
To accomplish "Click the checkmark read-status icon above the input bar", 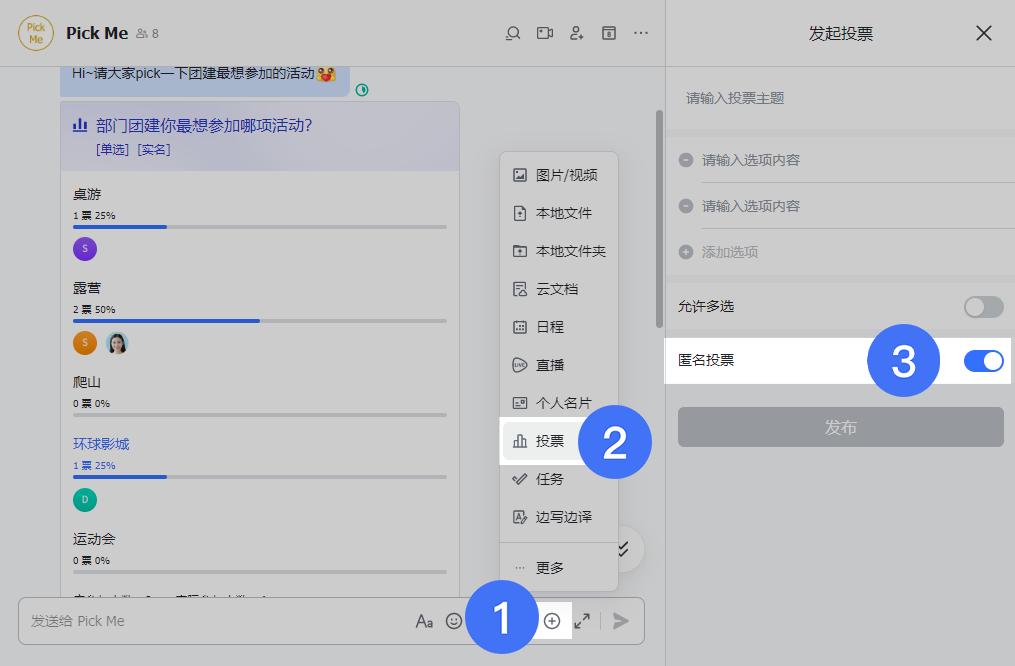I will pyautogui.click(x=622, y=549).
